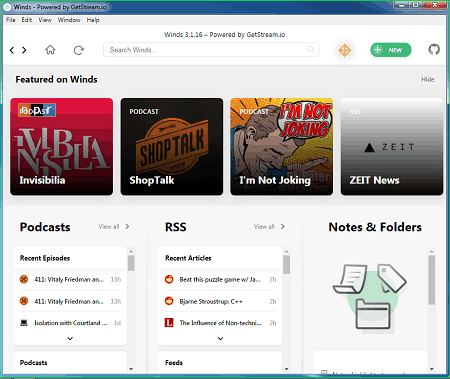This screenshot has height=379, width=450.
Task: Open The Influence of Non-techni... article
Action: click(x=221, y=323)
